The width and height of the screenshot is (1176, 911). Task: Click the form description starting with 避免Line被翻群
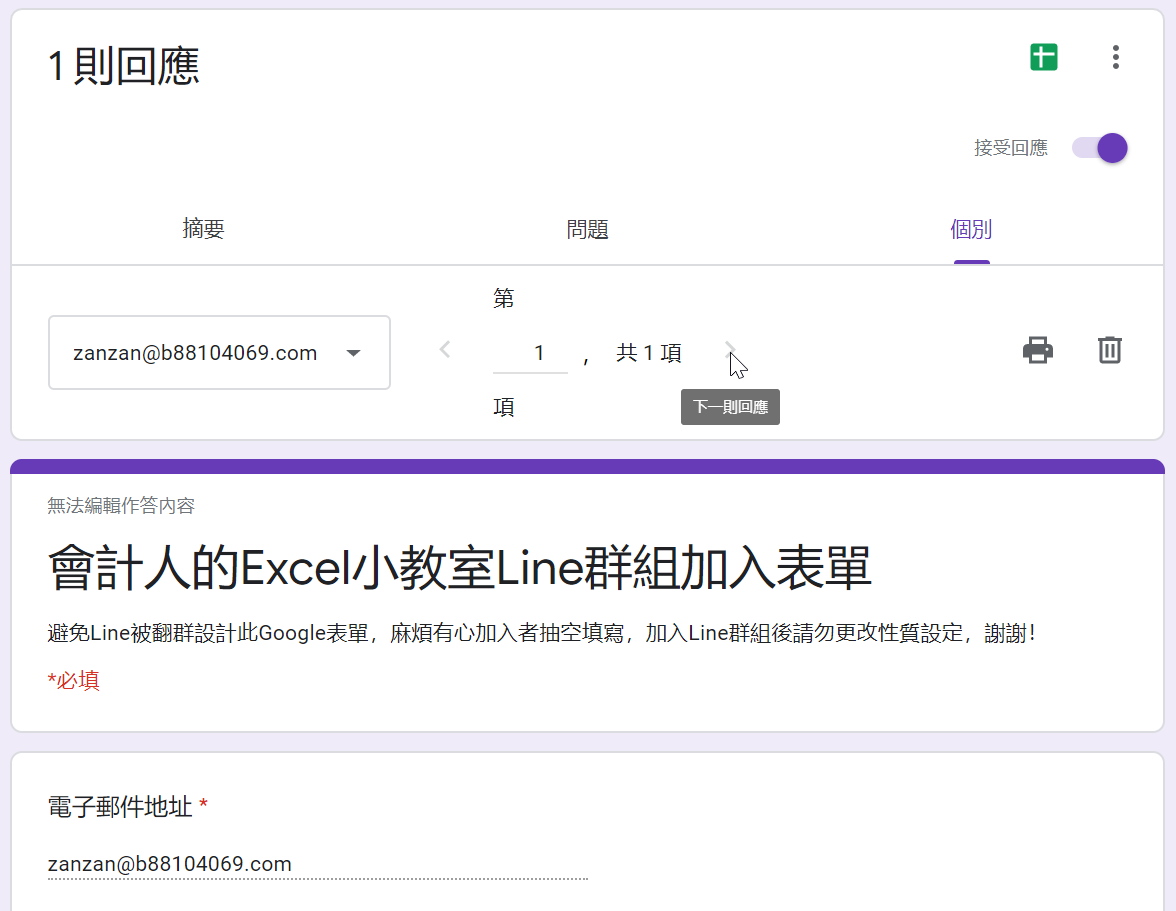[542, 634]
